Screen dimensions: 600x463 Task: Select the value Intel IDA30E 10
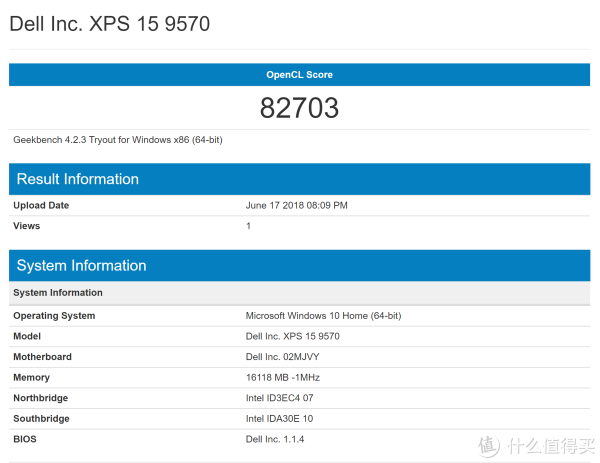click(279, 419)
